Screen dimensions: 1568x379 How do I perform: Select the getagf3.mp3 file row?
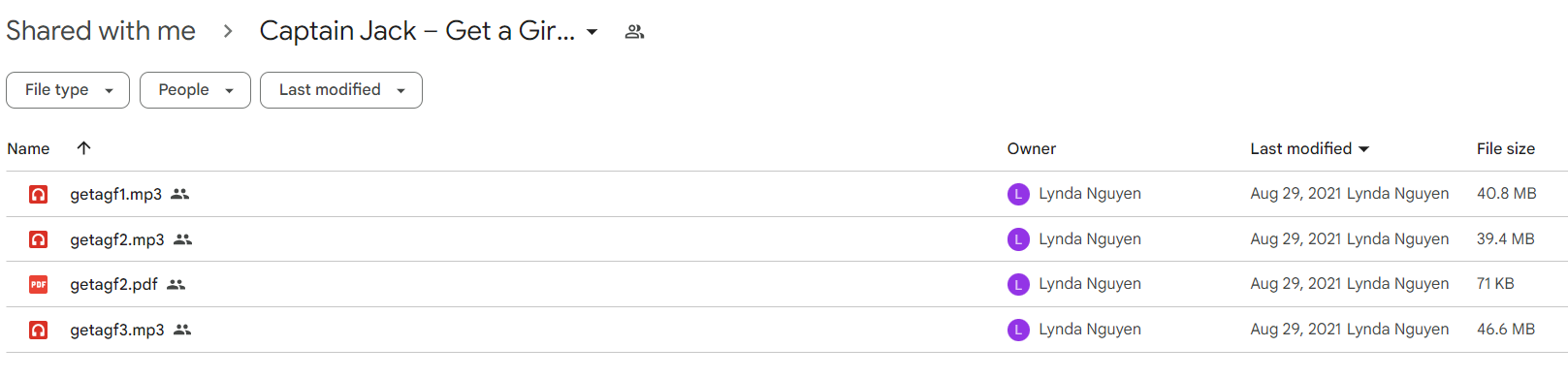coord(786,330)
